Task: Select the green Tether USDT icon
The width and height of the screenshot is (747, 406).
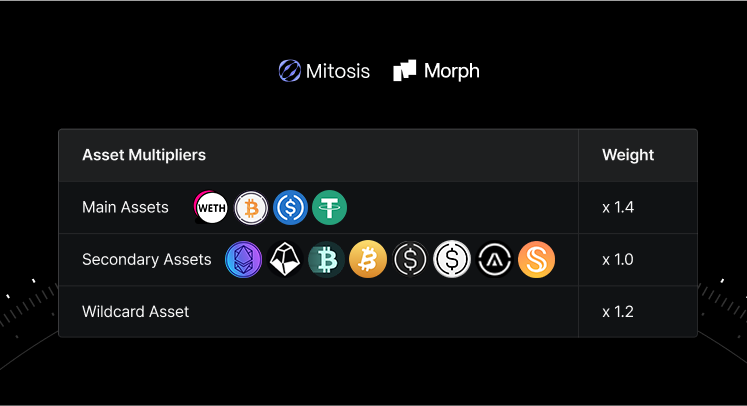Action: pos(330,208)
